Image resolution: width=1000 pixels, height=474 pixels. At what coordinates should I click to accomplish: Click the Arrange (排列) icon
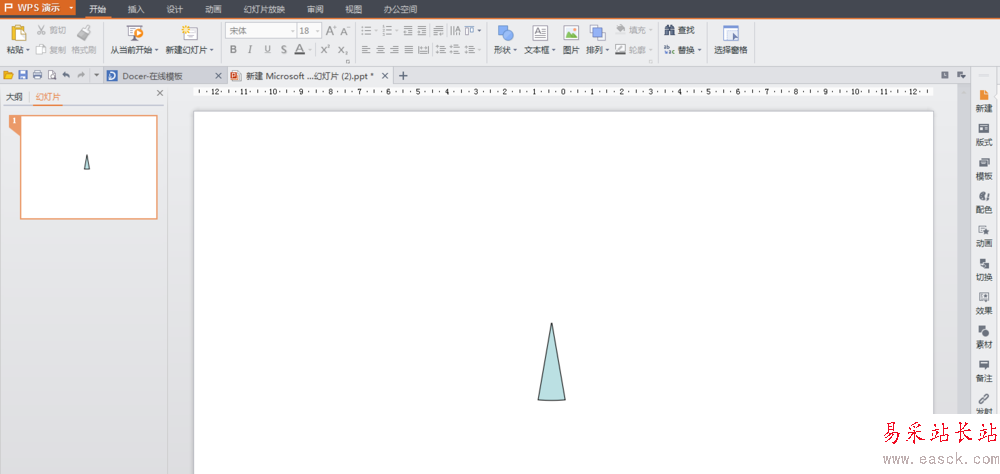click(x=598, y=33)
